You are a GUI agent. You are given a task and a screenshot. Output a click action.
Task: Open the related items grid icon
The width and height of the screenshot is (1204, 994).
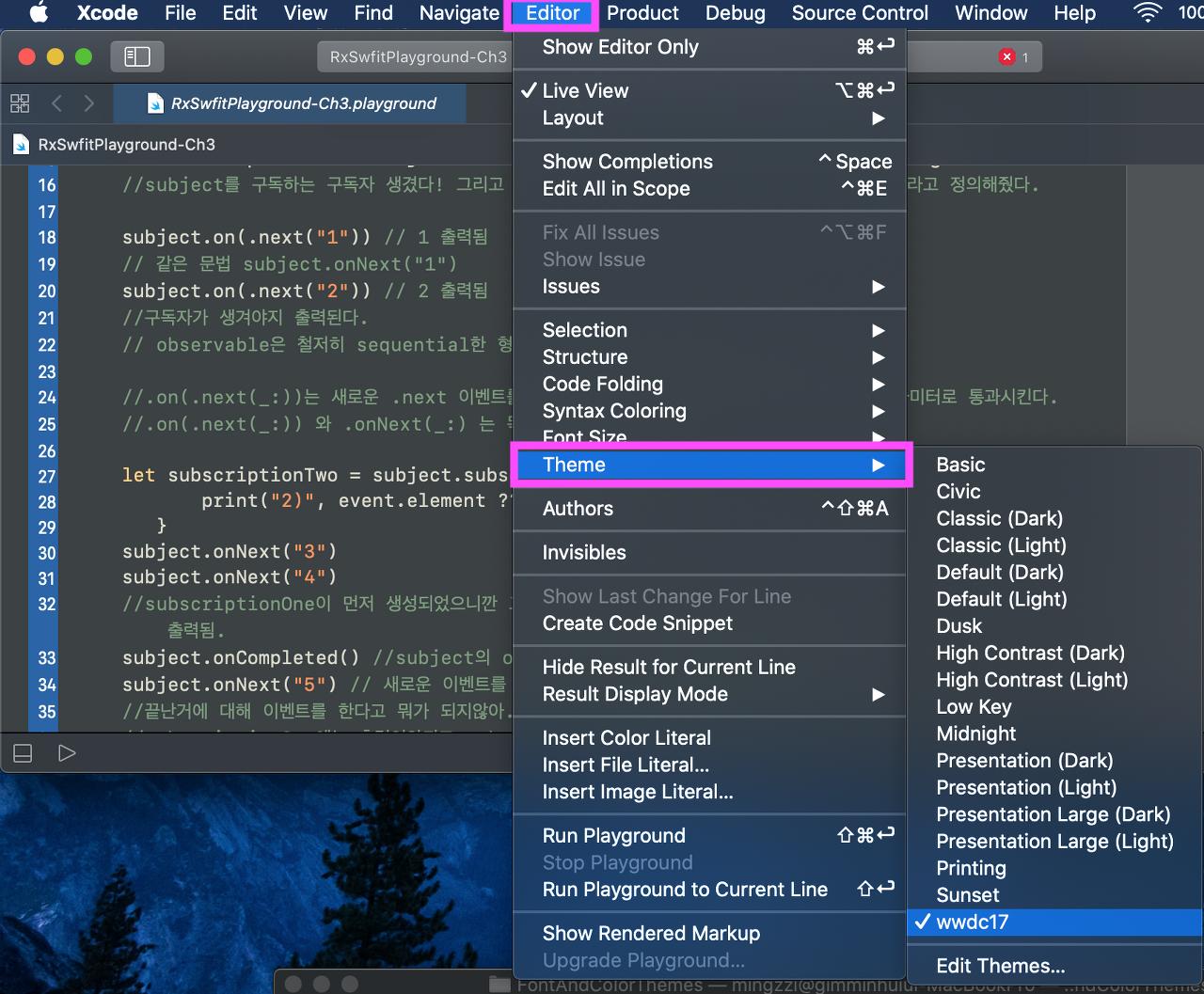[20, 103]
